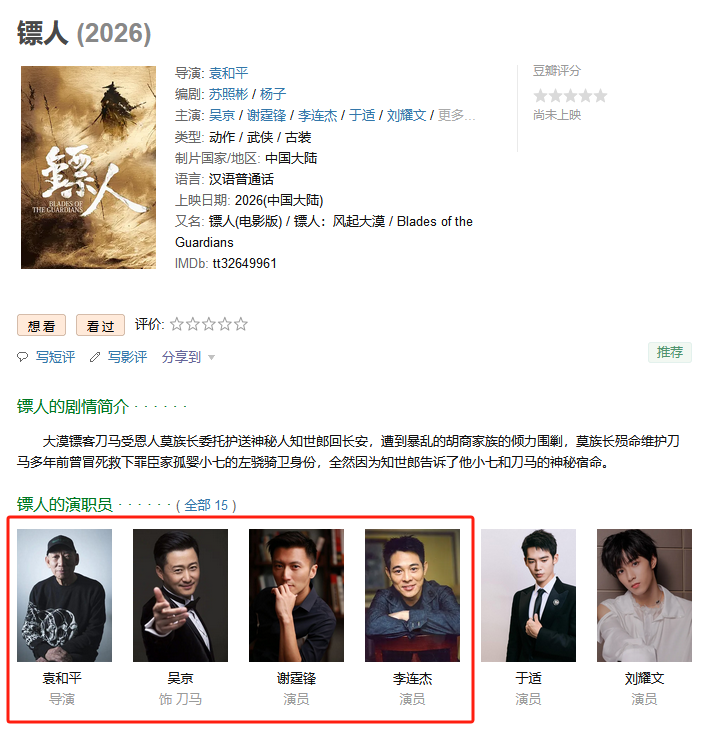
Task: Open the 镖人 movie poster image
Action: (88, 167)
